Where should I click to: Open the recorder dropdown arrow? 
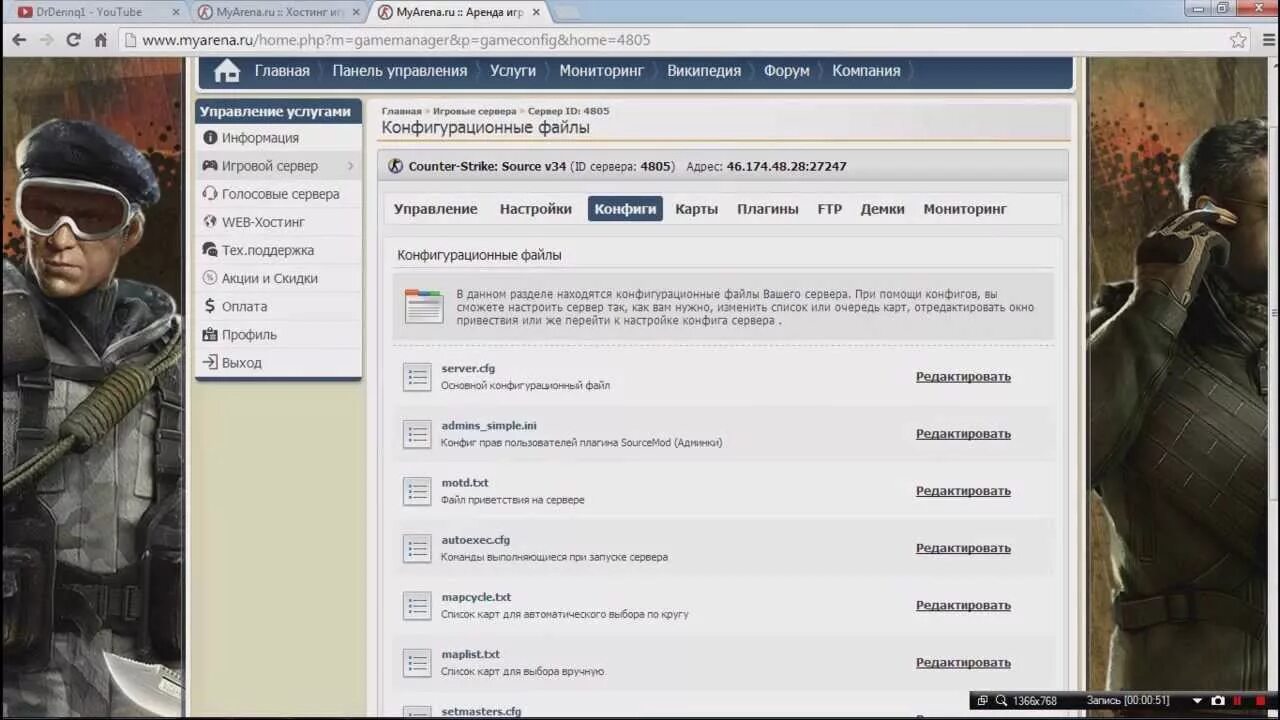click(1197, 701)
